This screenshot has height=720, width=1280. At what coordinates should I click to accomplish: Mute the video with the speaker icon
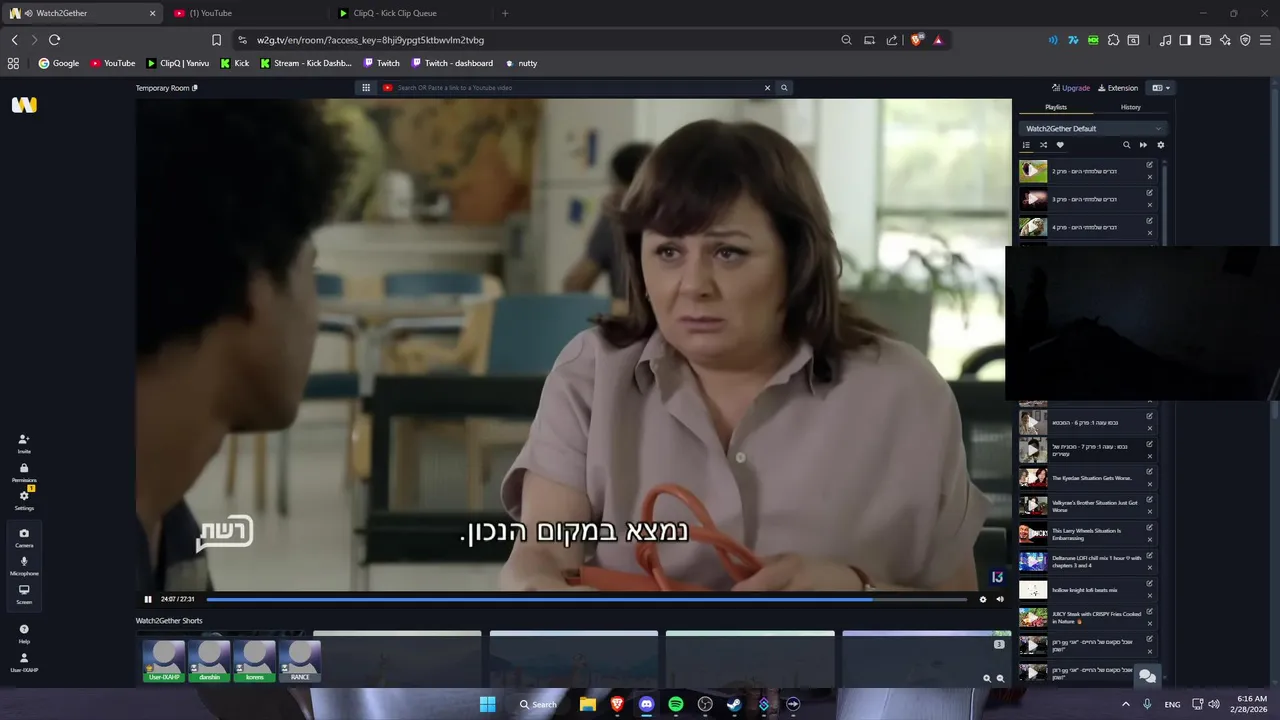[x=1000, y=599]
